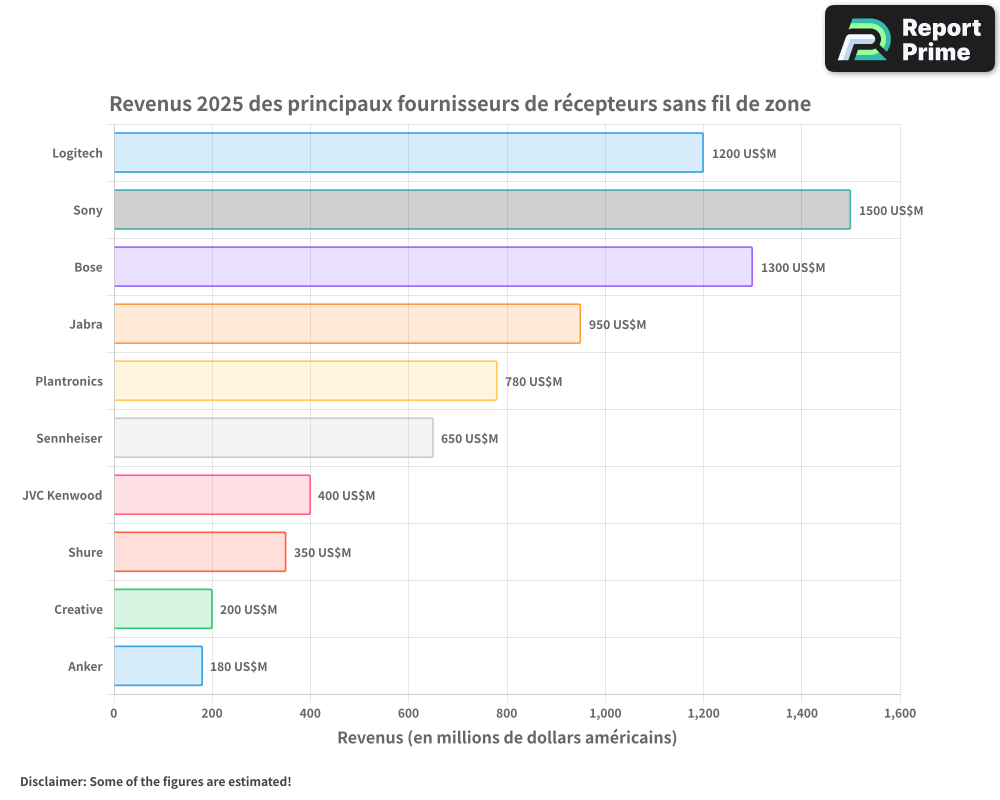This screenshot has width=1000, height=800.
Task: Click the purple Bose bar
Action: pos(433,267)
